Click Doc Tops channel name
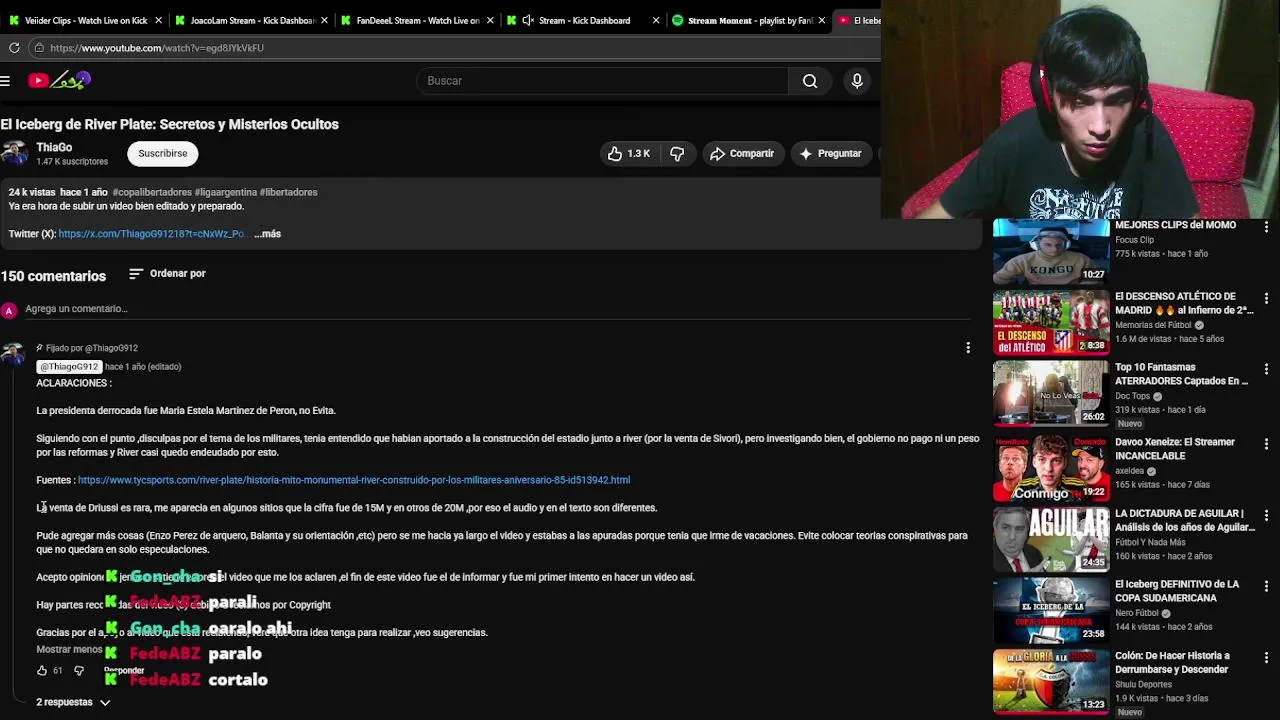Image resolution: width=1280 pixels, height=720 pixels. [x=1132, y=396]
